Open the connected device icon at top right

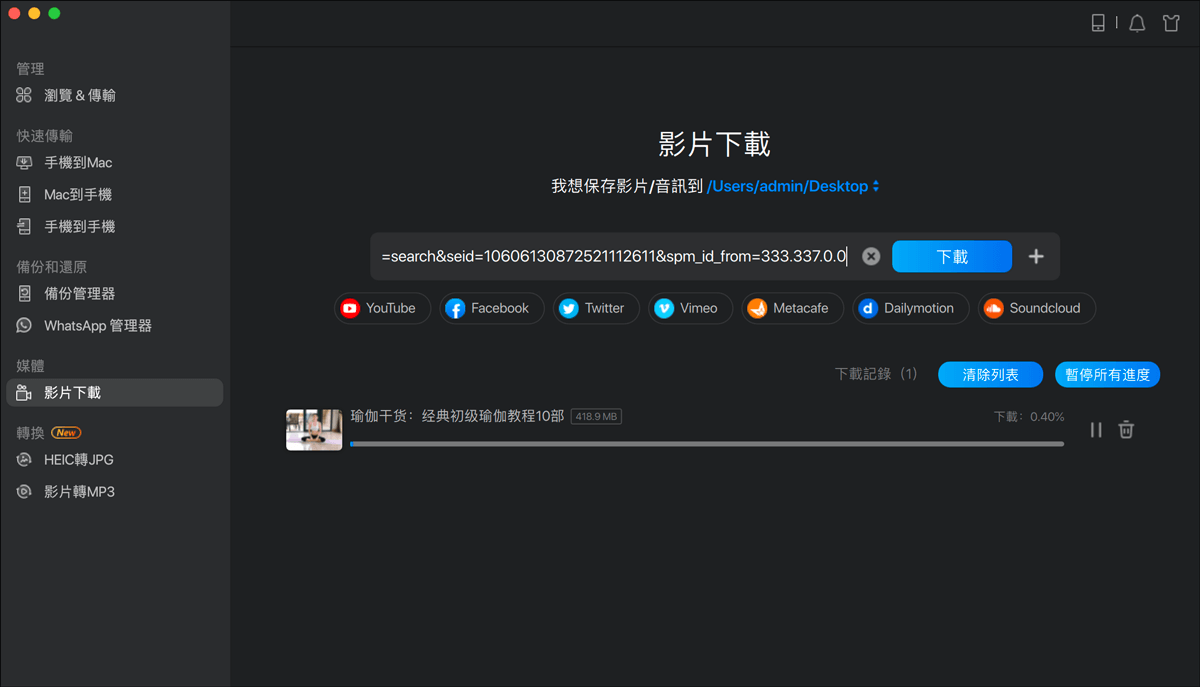1099,22
